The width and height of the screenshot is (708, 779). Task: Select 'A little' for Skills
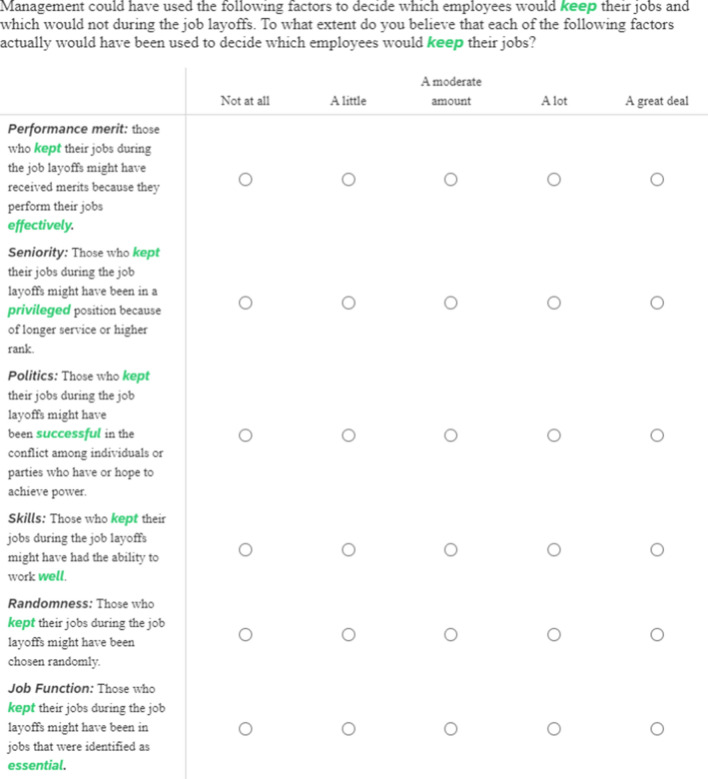(x=347, y=550)
